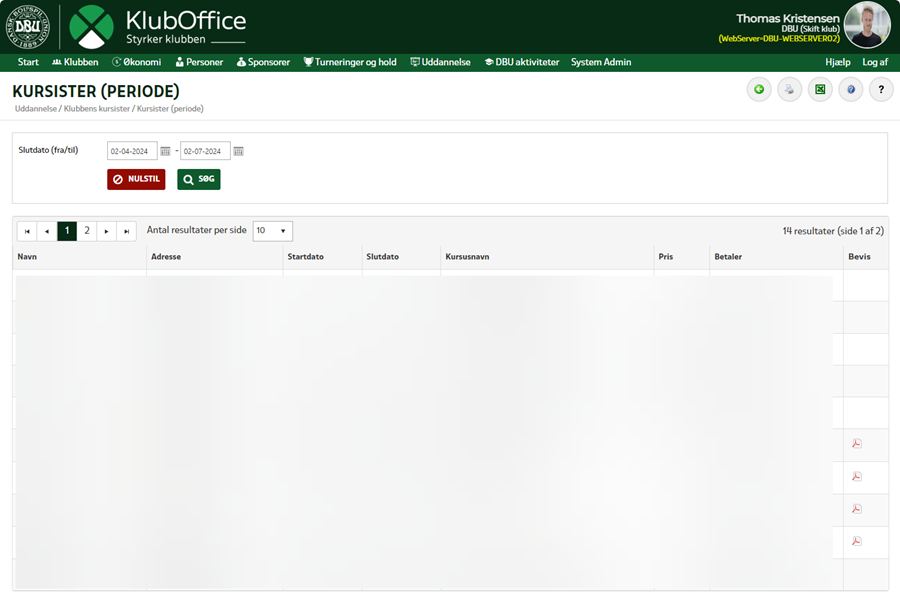The height and width of the screenshot is (598, 900).
Task: Open the System Admin menu
Action: (x=601, y=62)
